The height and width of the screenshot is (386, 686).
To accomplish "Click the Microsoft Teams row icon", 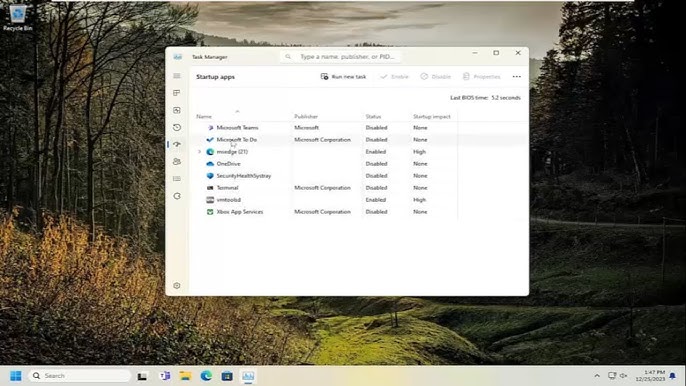I will click(x=210, y=128).
